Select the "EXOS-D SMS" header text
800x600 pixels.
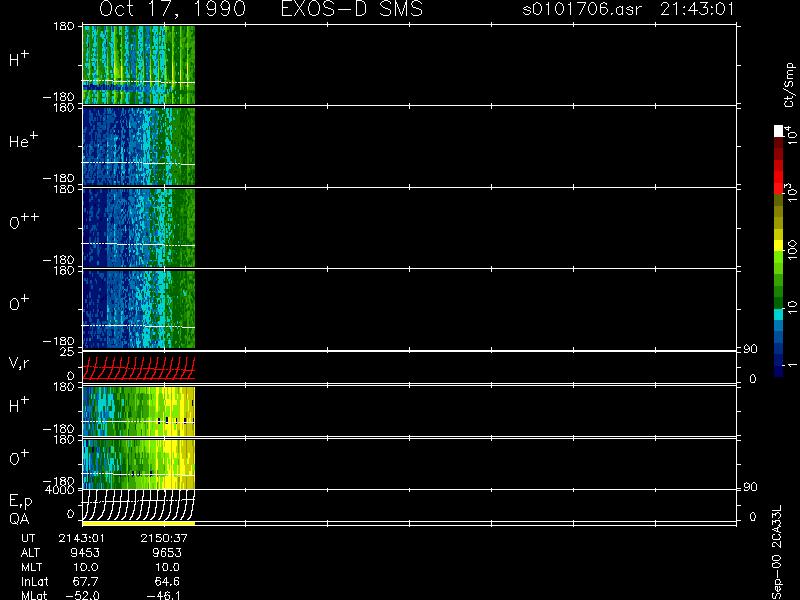pos(352,9)
